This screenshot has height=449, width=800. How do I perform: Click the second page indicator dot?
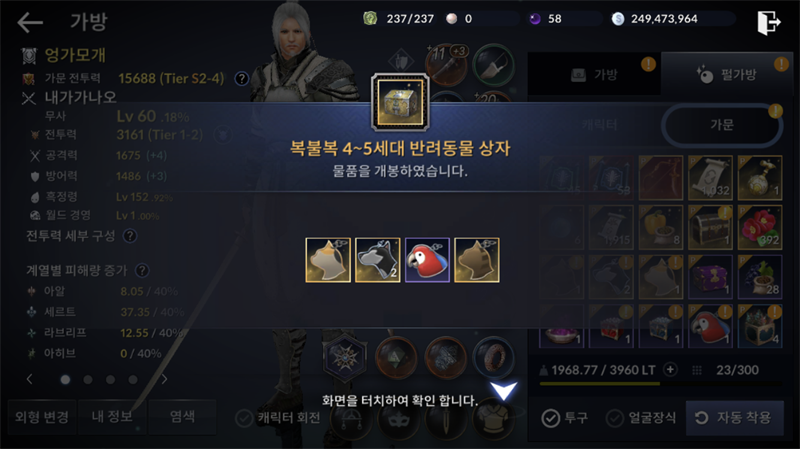pyautogui.click(x=88, y=380)
